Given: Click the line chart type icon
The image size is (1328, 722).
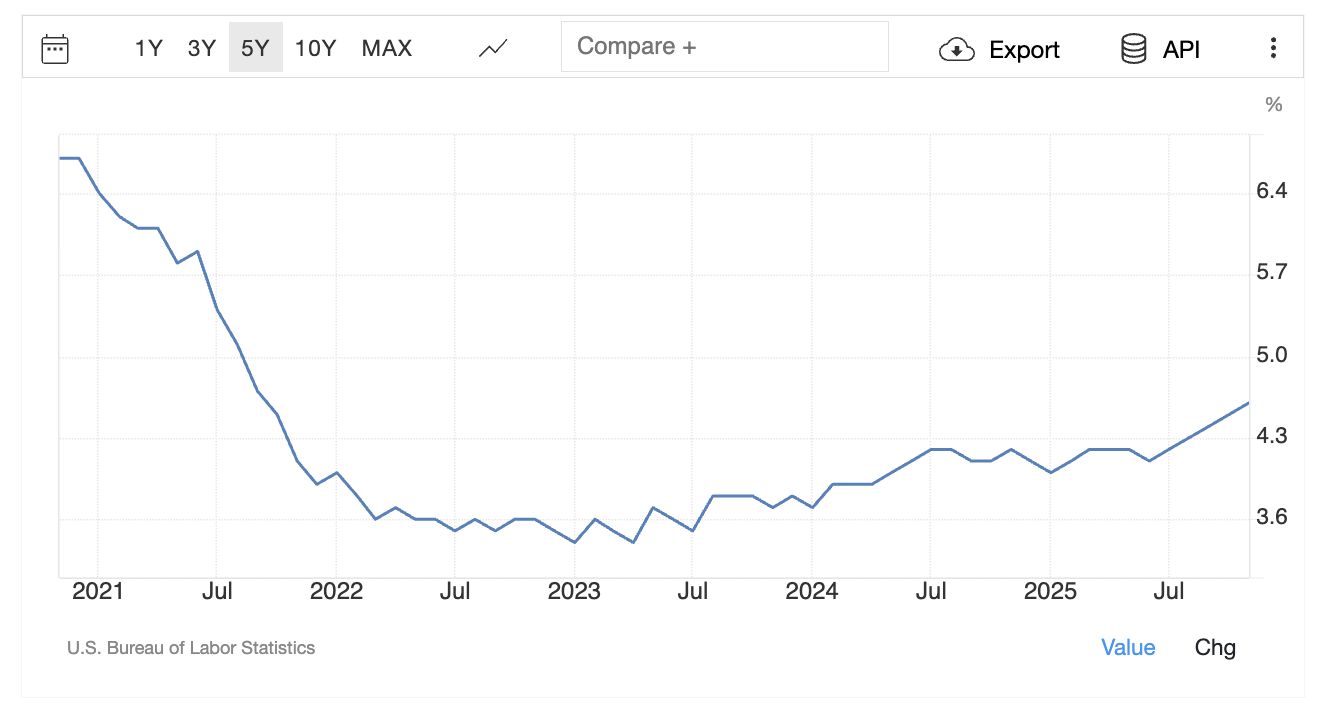Looking at the screenshot, I should pyautogui.click(x=493, y=48).
